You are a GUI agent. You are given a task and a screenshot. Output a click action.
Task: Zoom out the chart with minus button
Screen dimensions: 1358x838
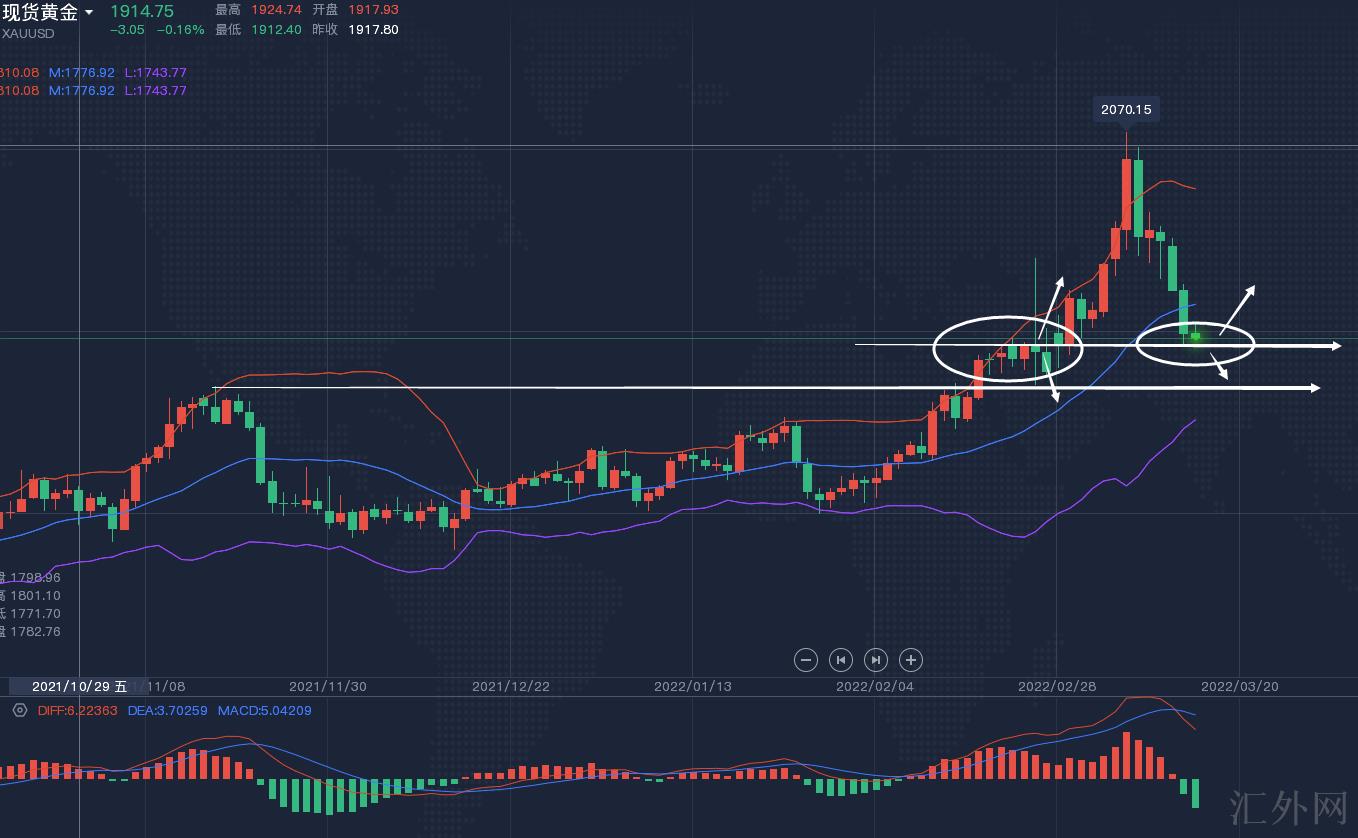(805, 659)
